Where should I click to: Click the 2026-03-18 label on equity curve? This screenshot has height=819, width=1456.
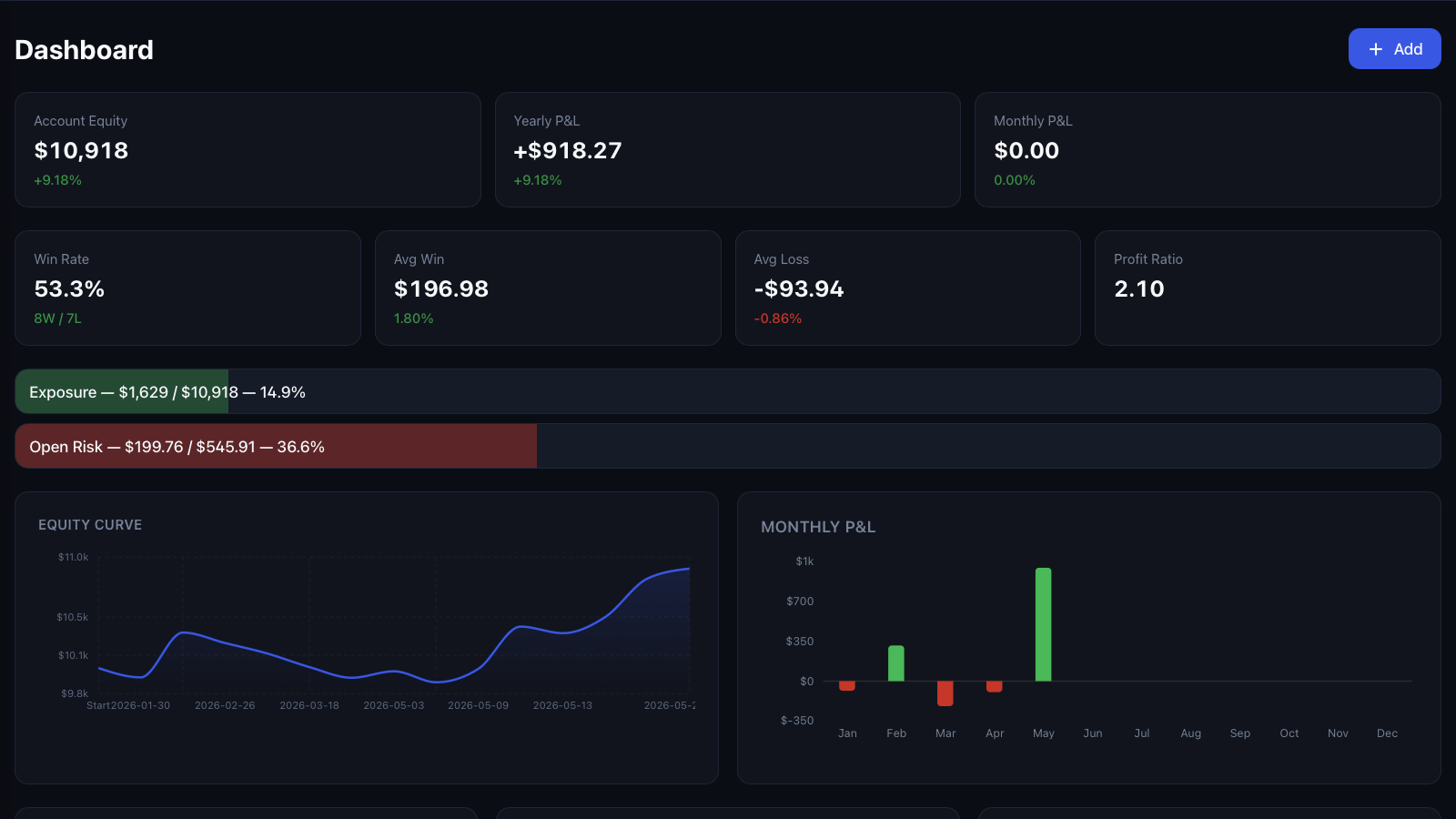(309, 705)
